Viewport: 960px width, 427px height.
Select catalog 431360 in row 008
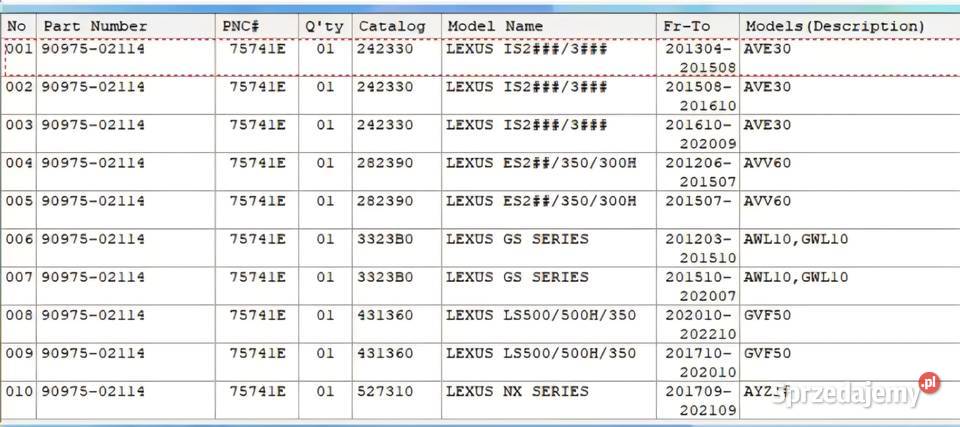[x=385, y=315]
